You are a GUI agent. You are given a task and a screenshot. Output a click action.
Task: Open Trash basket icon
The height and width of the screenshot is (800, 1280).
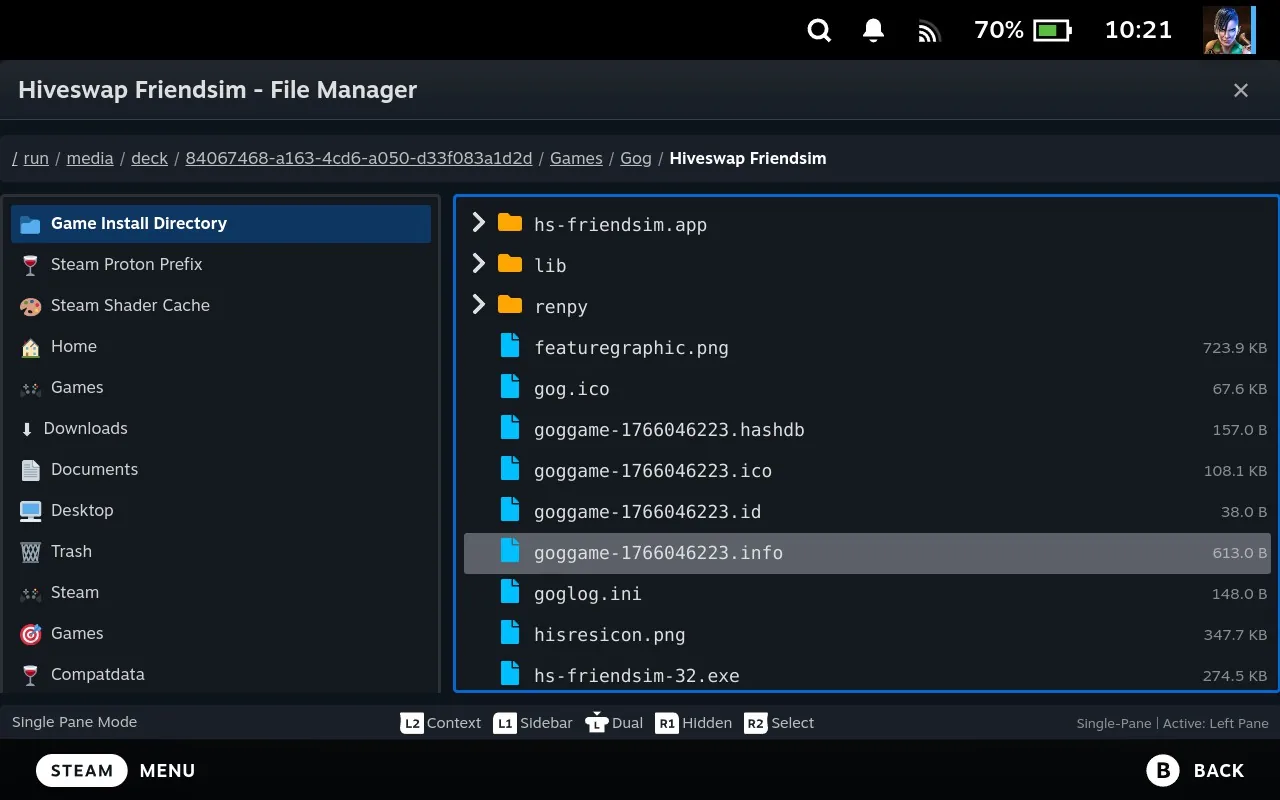tap(30, 552)
